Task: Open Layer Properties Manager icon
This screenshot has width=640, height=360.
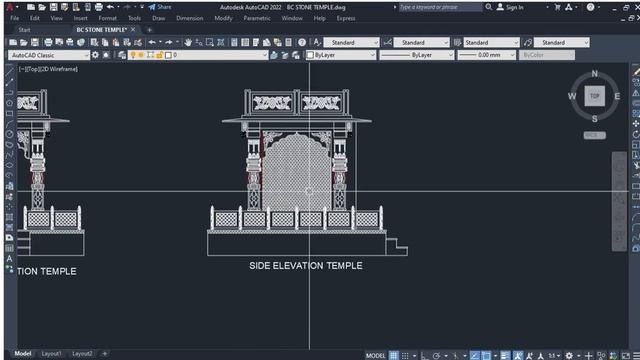Action: click(x=122, y=55)
